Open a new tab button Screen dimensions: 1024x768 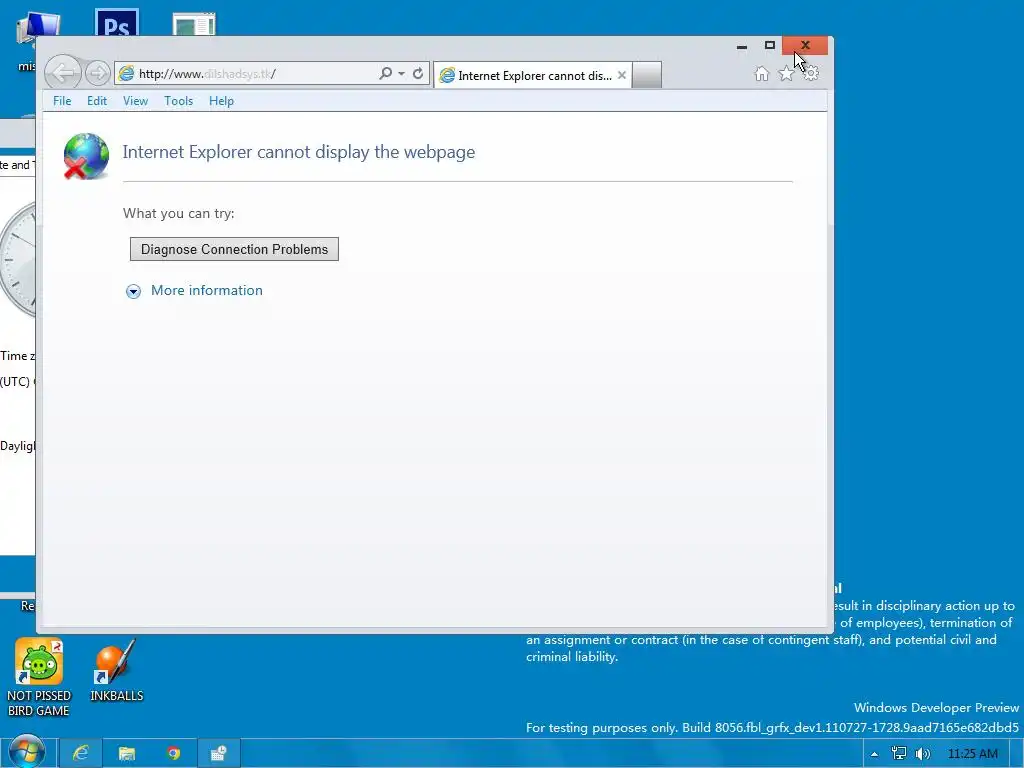647,75
